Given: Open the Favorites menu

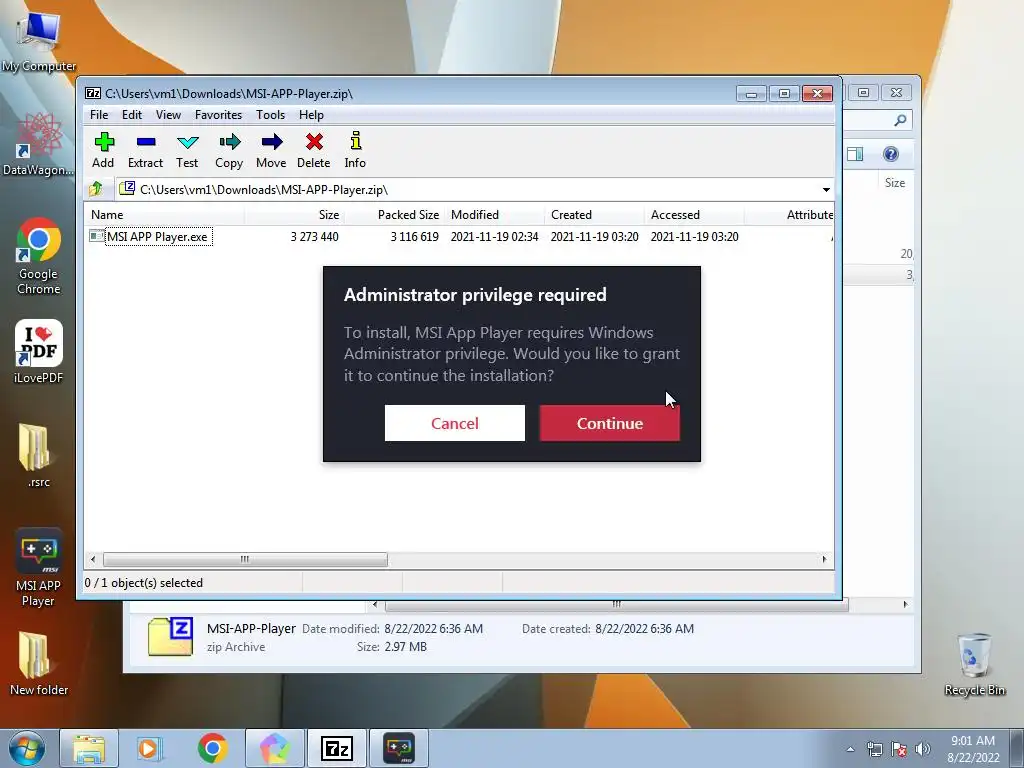Looking at the screenshot, I should (219, 115).
